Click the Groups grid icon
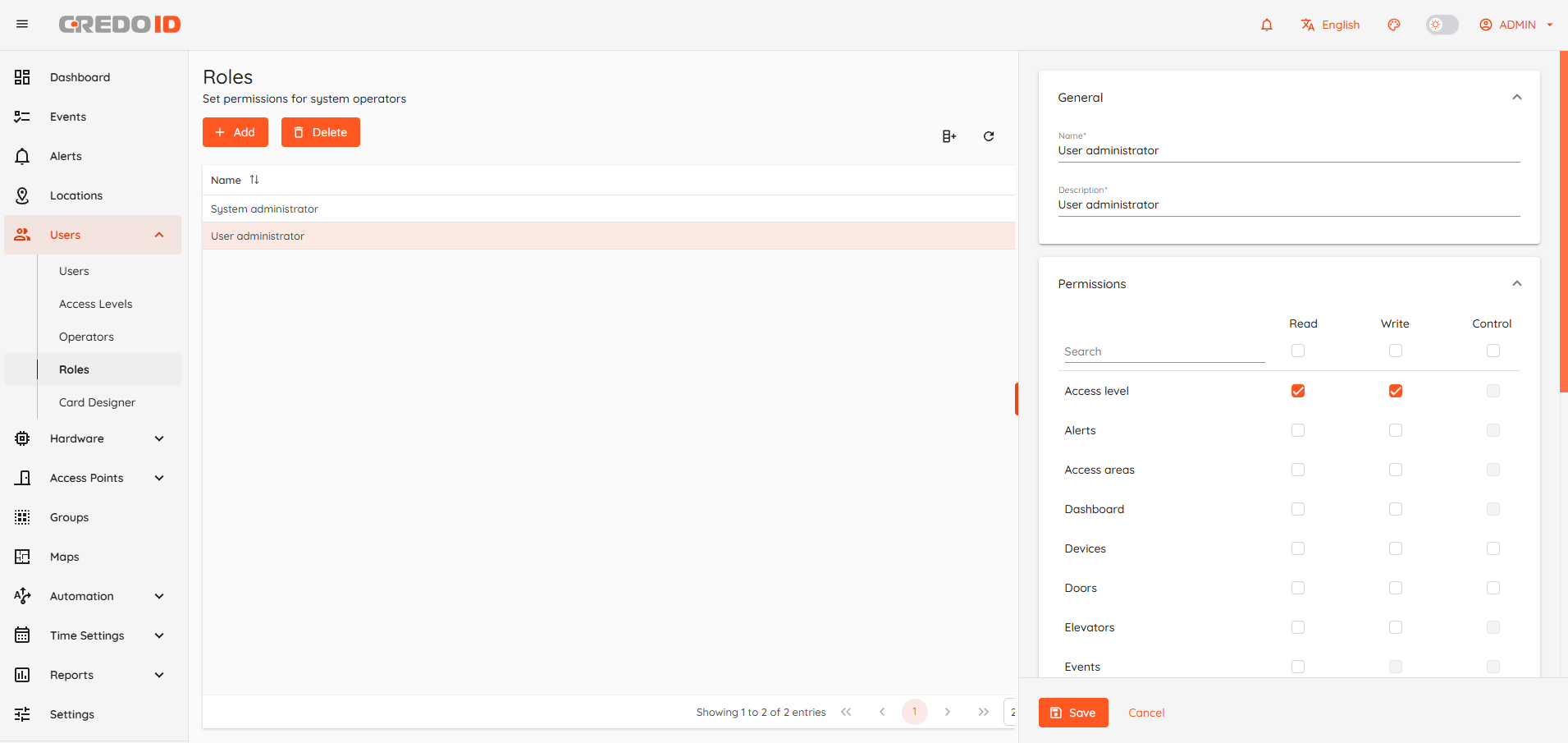 coord(22,517)
